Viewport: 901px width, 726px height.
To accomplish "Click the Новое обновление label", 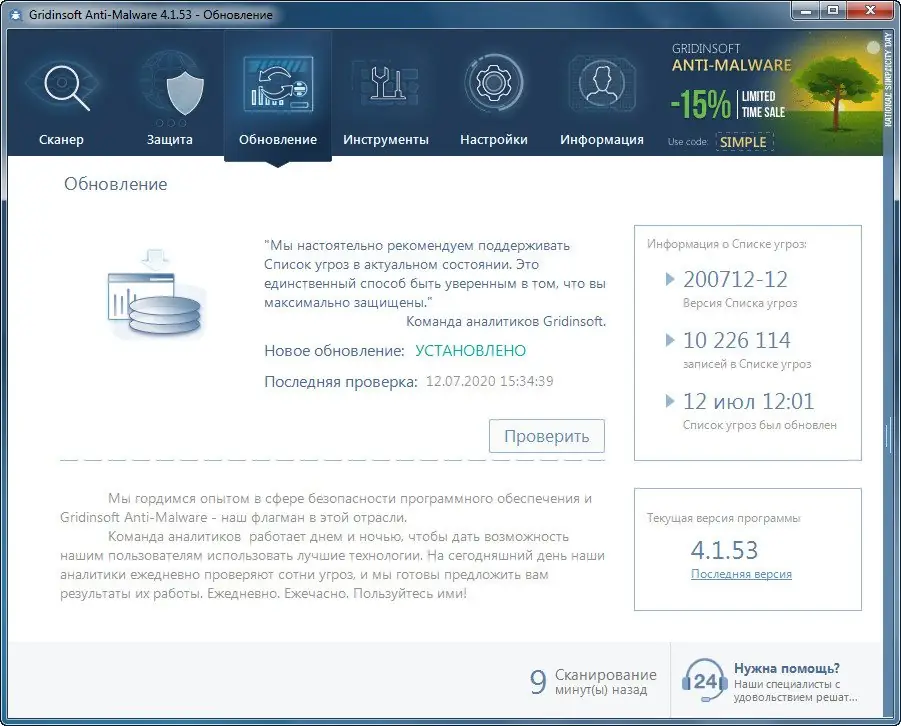I will (334, 351).
